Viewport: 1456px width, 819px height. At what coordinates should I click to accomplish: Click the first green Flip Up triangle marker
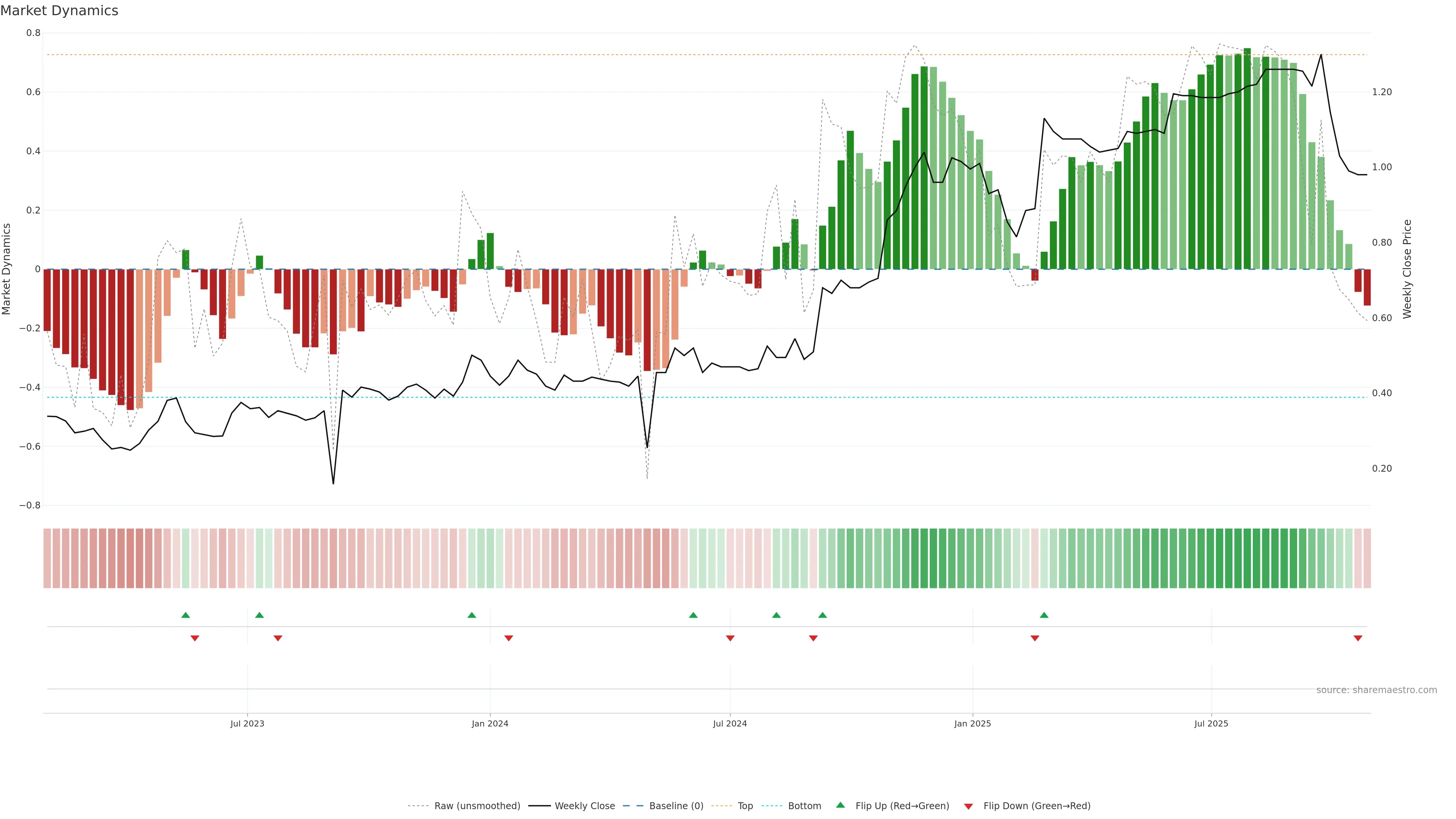click(x=185, y=615)
